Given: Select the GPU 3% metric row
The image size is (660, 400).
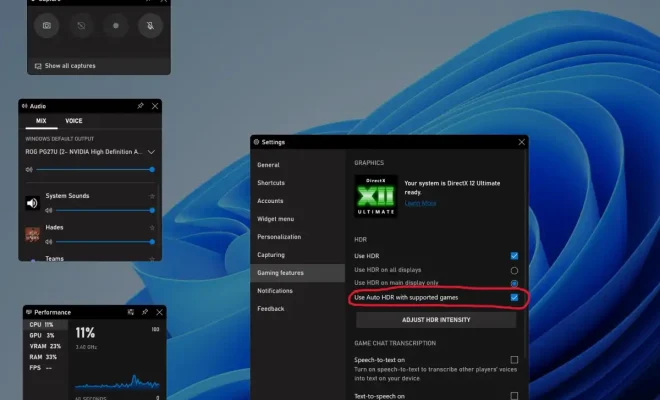Looking at the screenshot, I should pos(45,336).
